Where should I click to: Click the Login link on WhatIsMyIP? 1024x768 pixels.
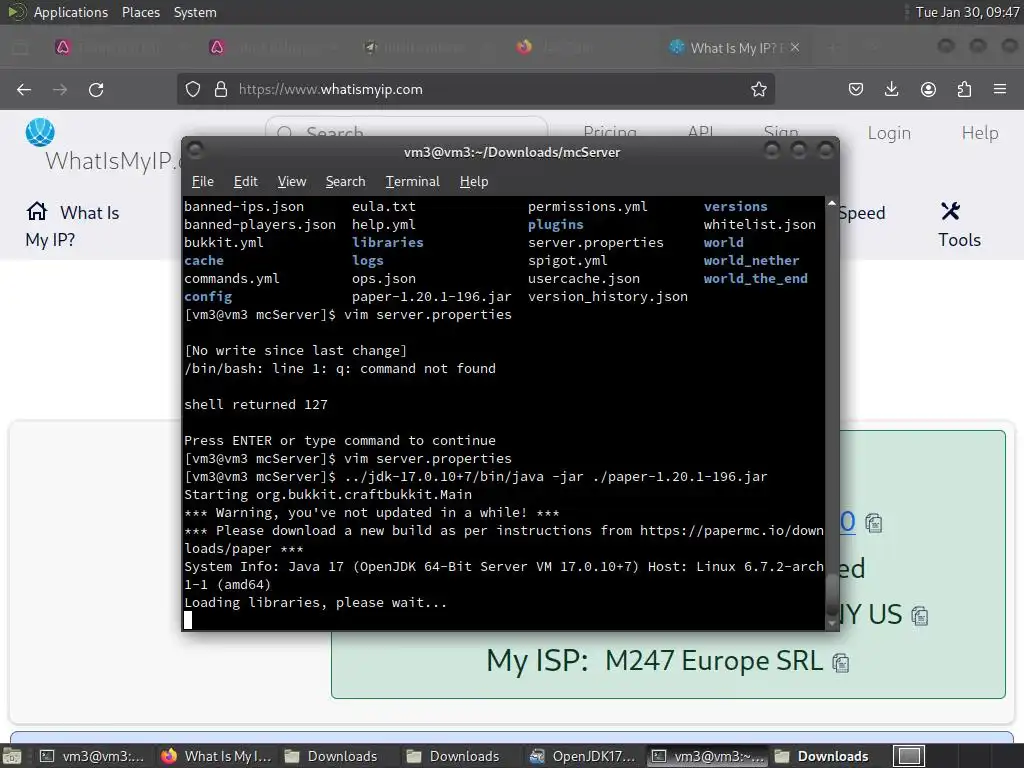pyautogui.click(x=889, y=133)
